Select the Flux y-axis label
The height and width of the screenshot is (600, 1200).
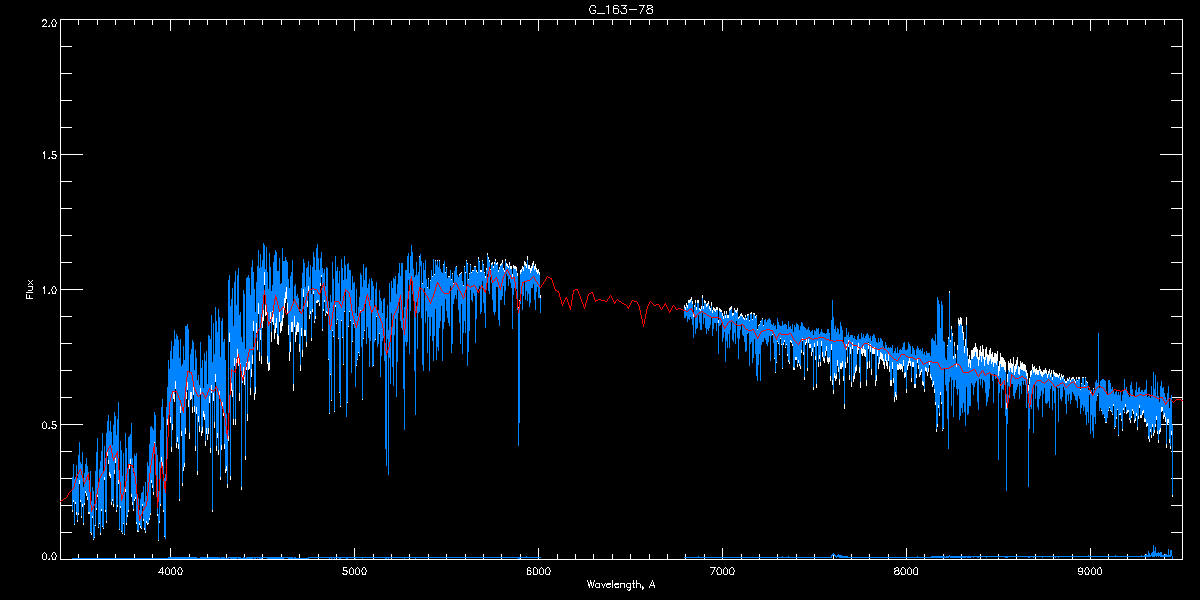click(x=30, y=290)
